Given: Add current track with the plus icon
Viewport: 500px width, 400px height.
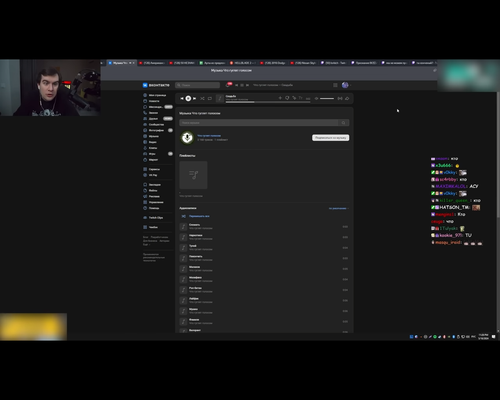Looking at the screenshot, I should coord(280,98).
